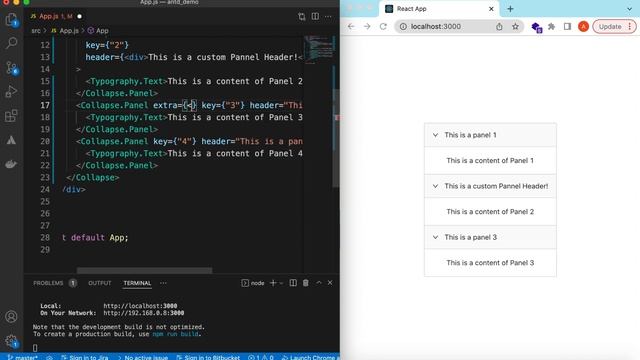Click the share icon in address bar

[x=499, y=27]
